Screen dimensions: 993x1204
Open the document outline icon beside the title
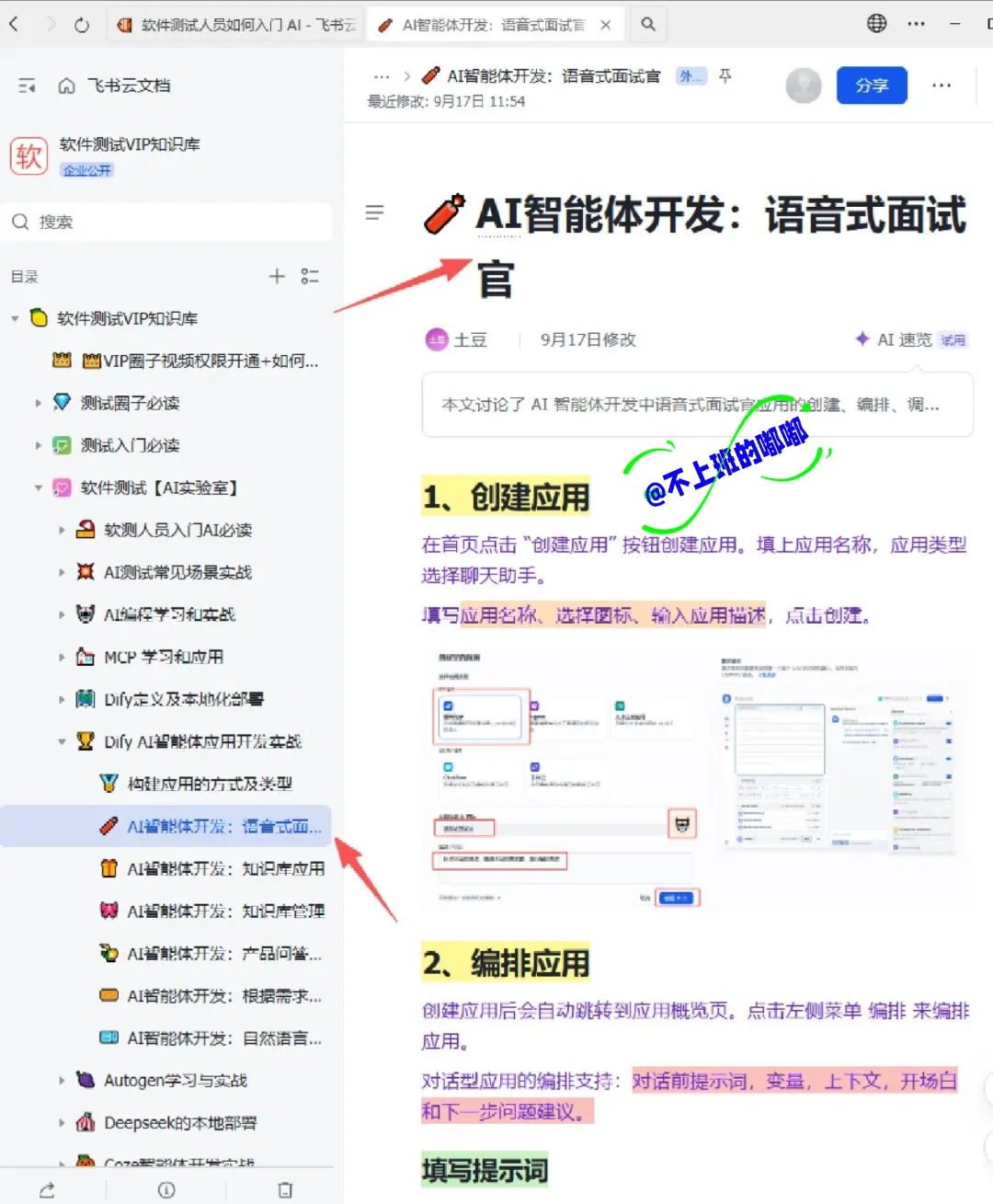tap(374, 212)
